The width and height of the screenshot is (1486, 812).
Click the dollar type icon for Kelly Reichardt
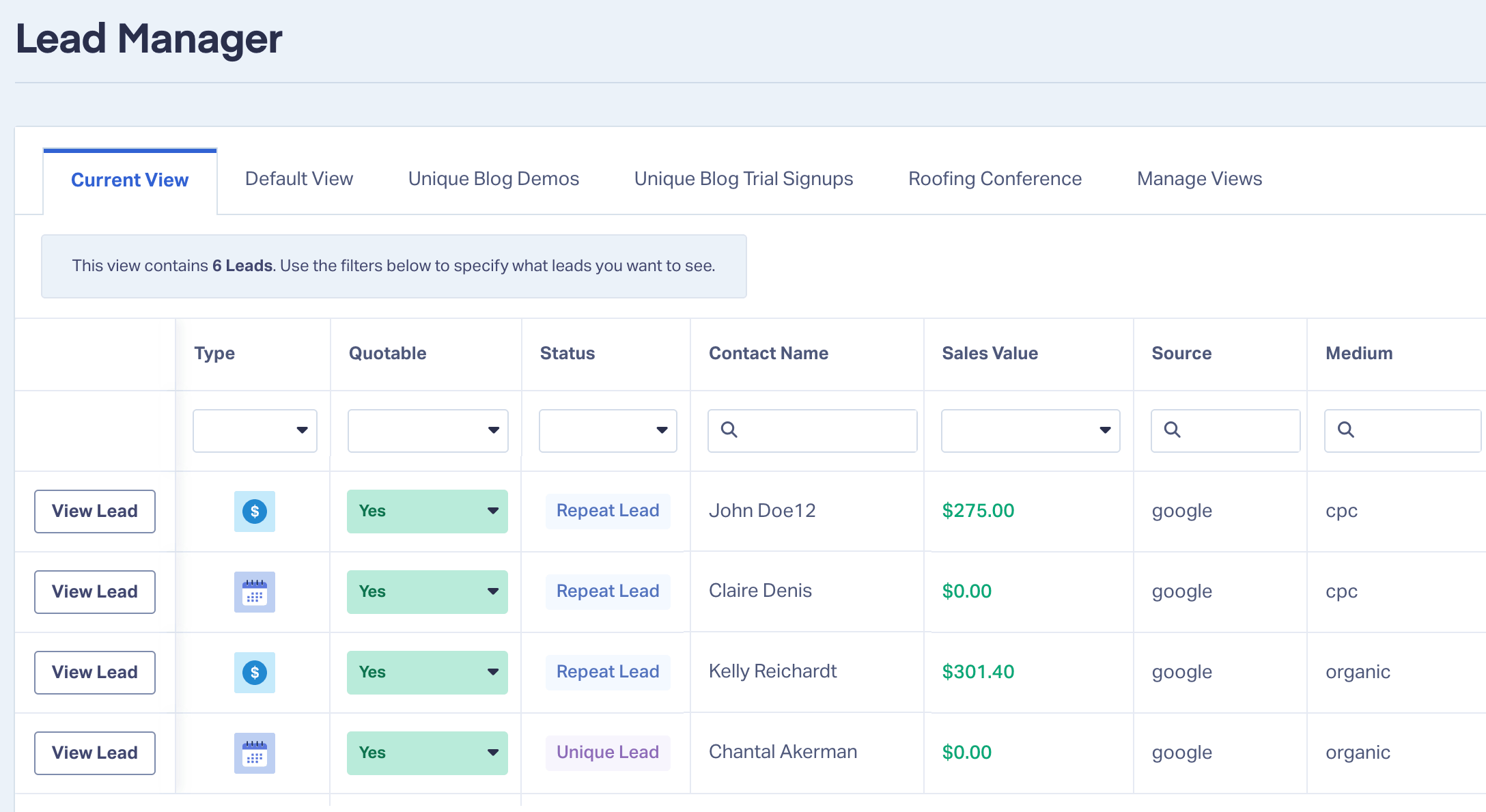[254, 672]
